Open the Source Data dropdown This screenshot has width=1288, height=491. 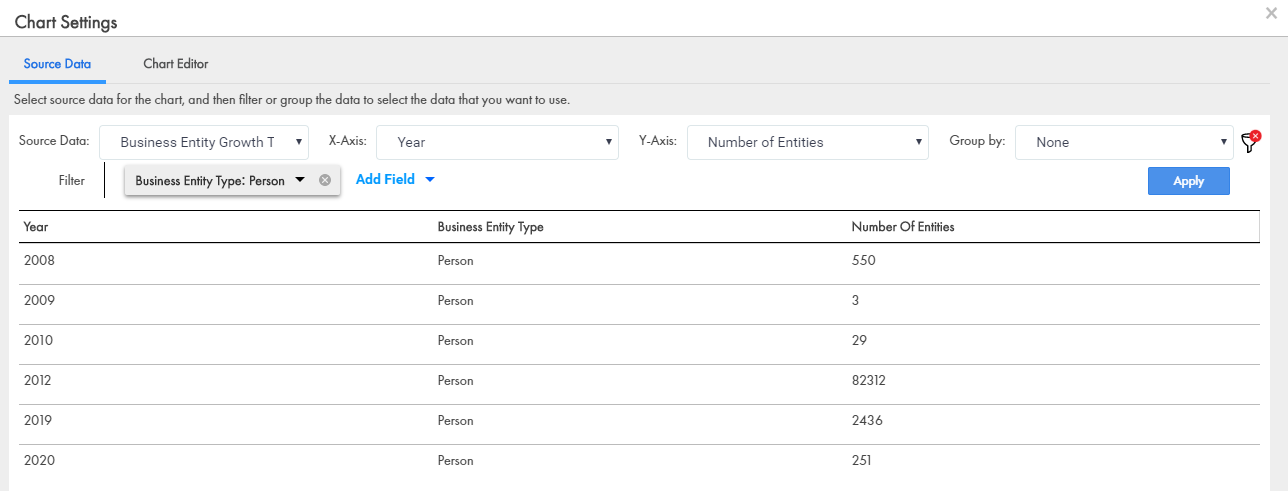click(204, 142)
